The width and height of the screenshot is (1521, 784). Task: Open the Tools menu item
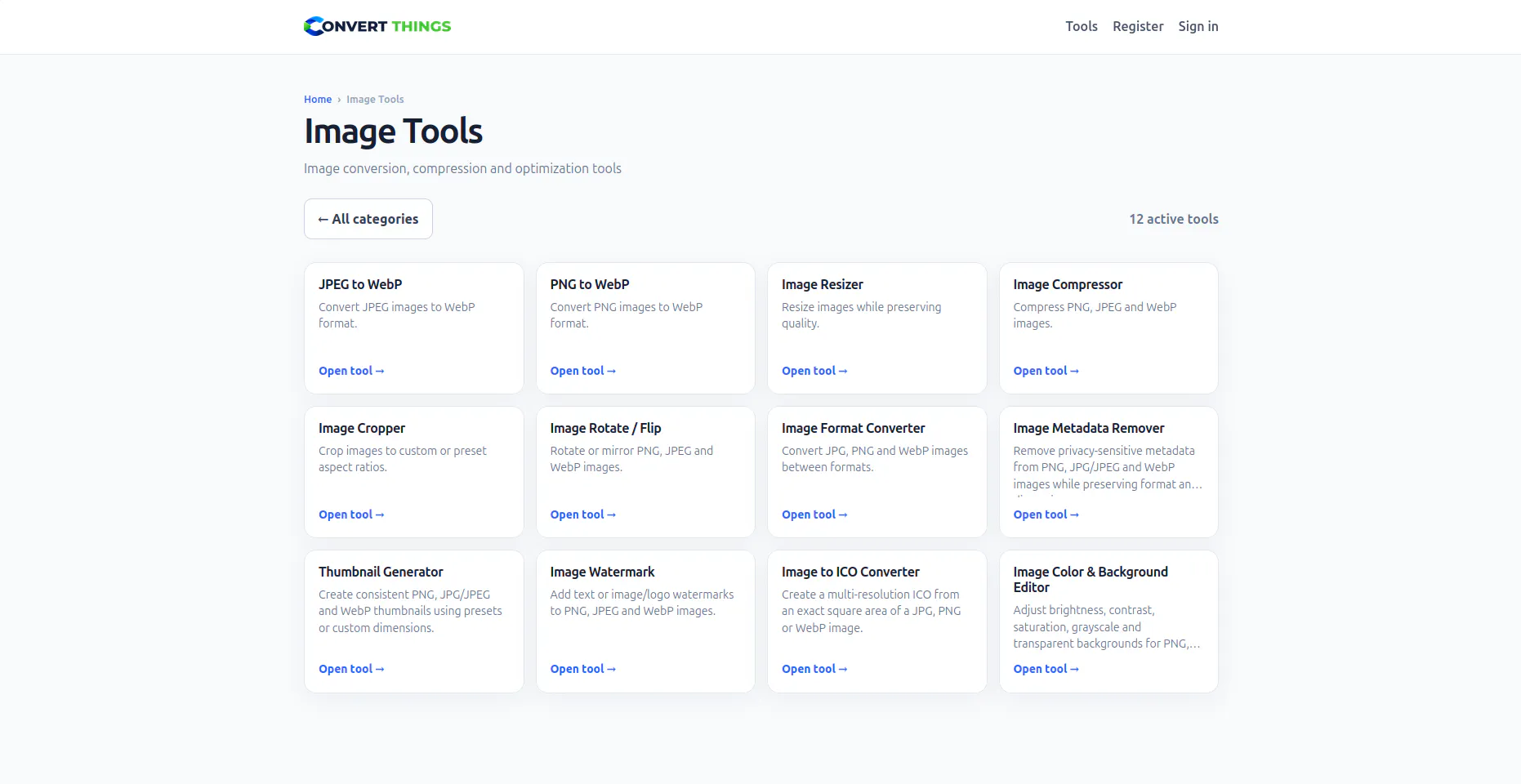1082,26
